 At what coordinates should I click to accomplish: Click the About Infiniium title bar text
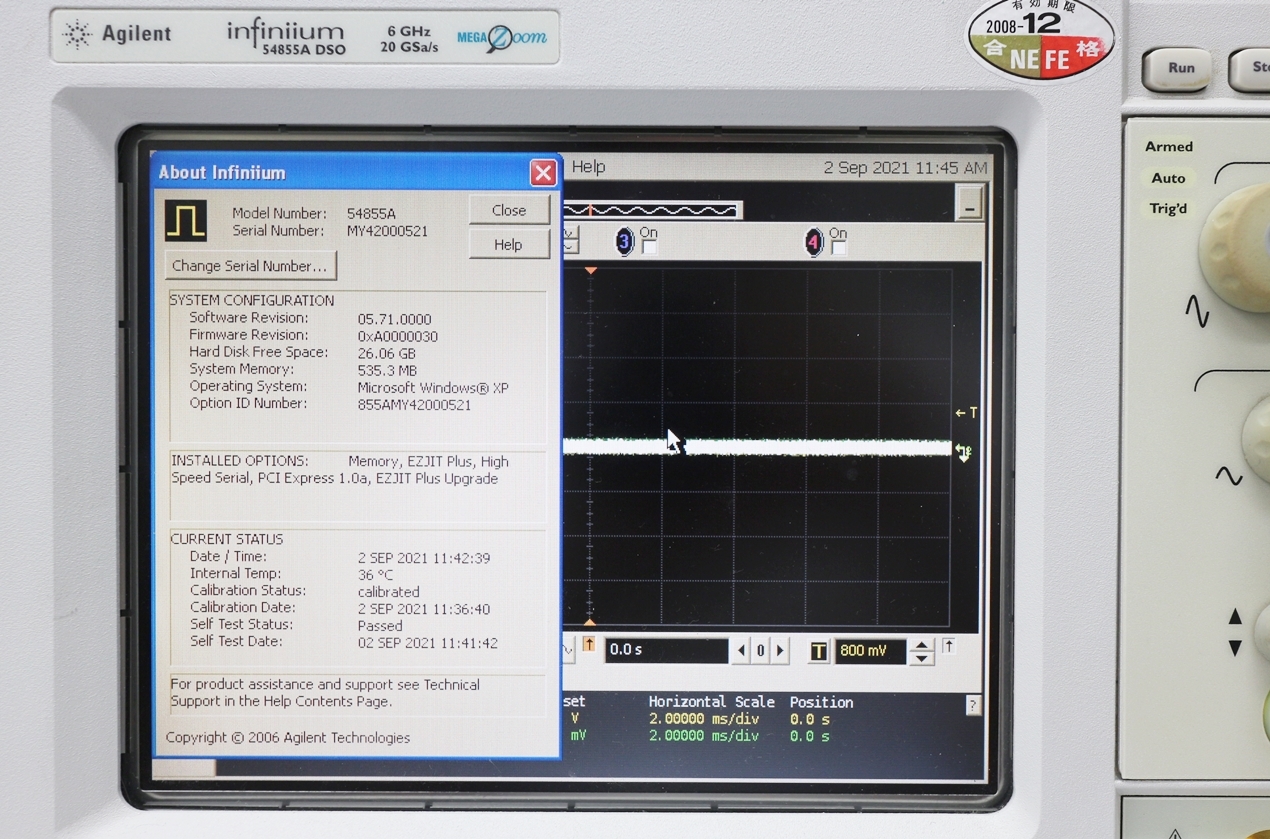(x=222, y=173)
